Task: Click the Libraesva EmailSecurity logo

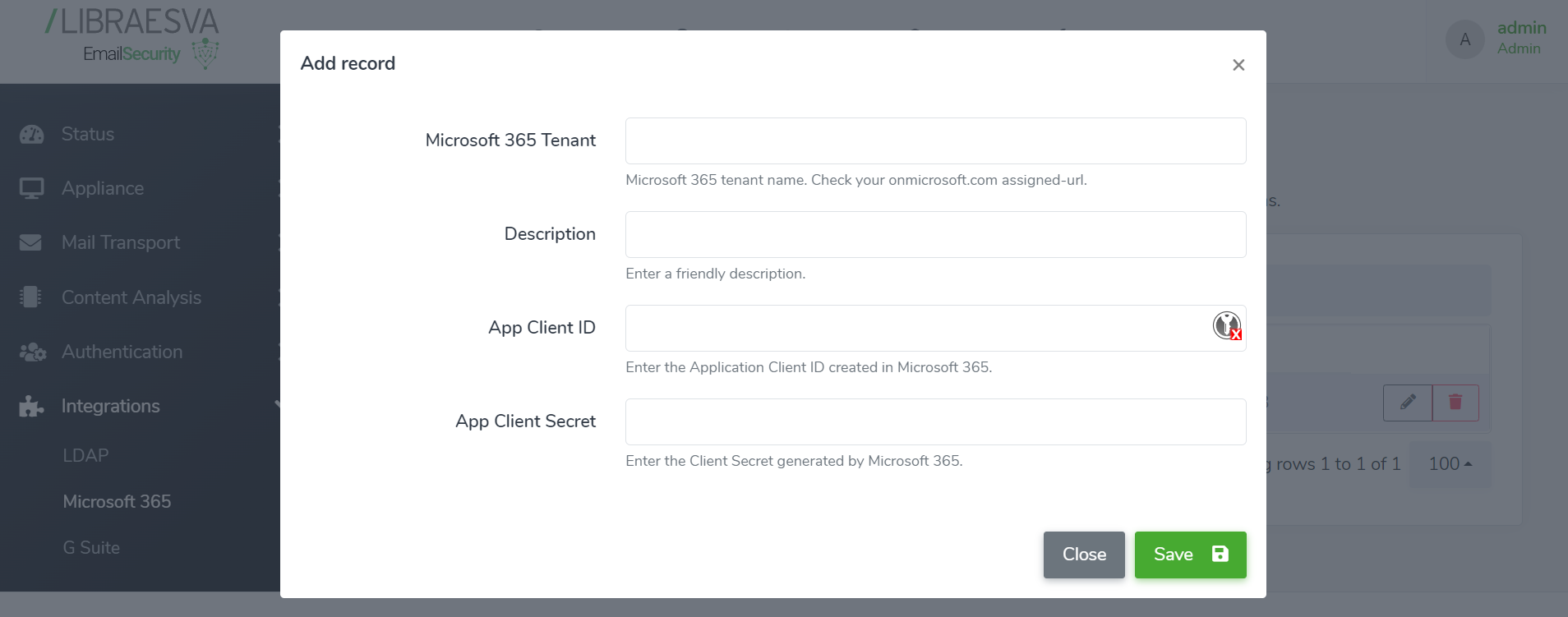Action: [x=132, y=38]
